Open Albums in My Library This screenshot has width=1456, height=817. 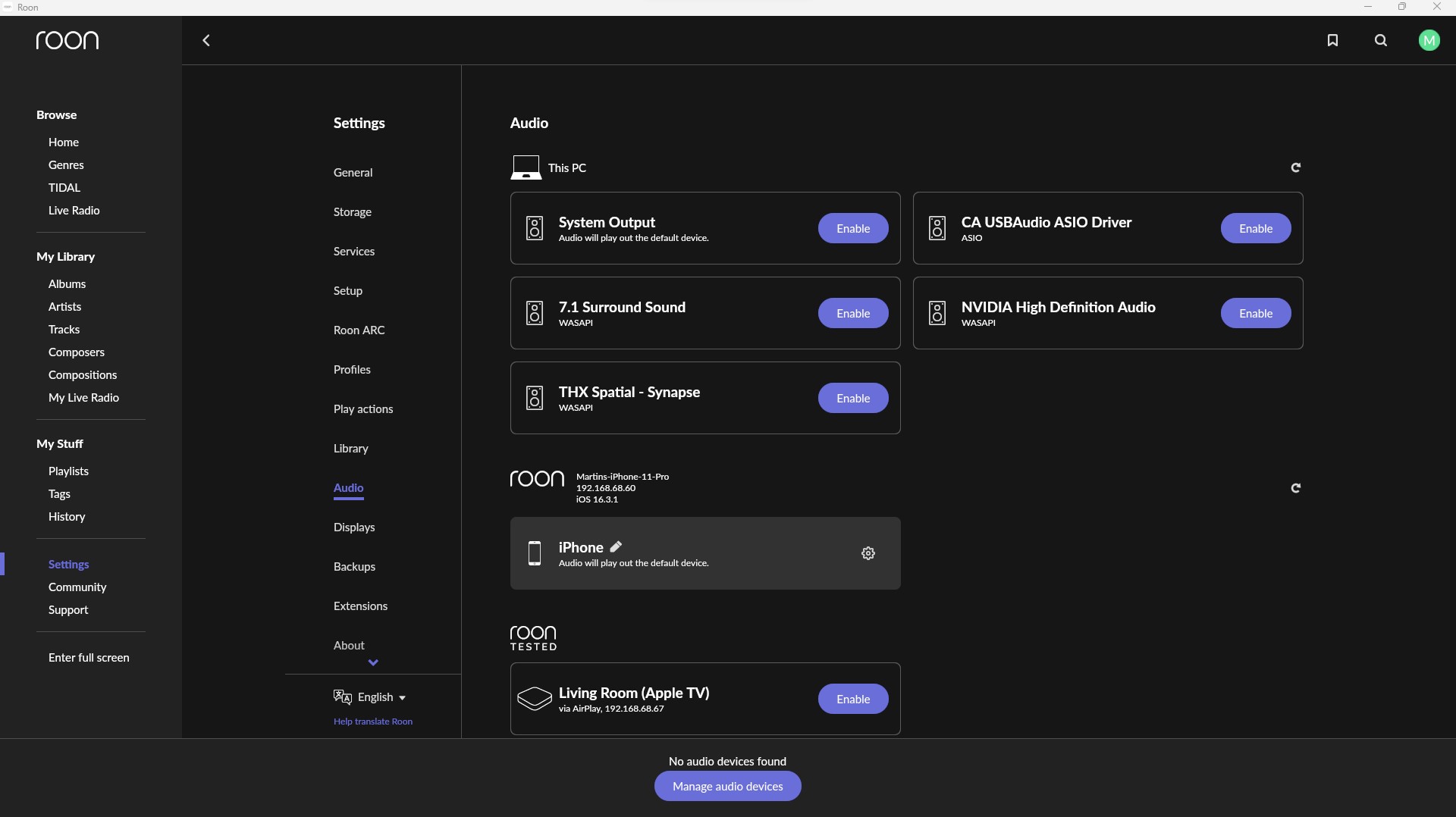tap(67, 284)
